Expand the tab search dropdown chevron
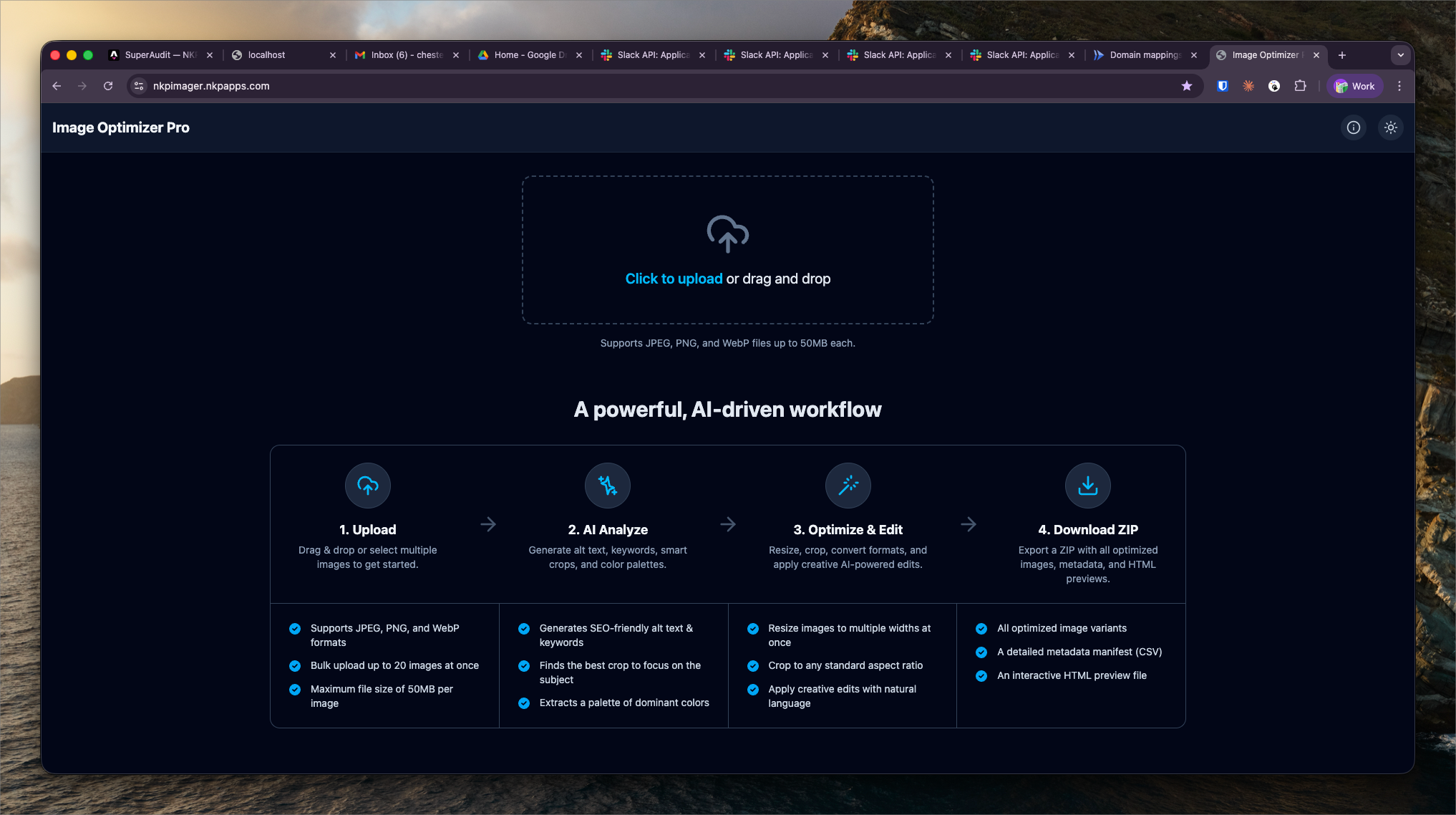The height and width of the screenshot is (815, 1456). [x=1400, y=55]
